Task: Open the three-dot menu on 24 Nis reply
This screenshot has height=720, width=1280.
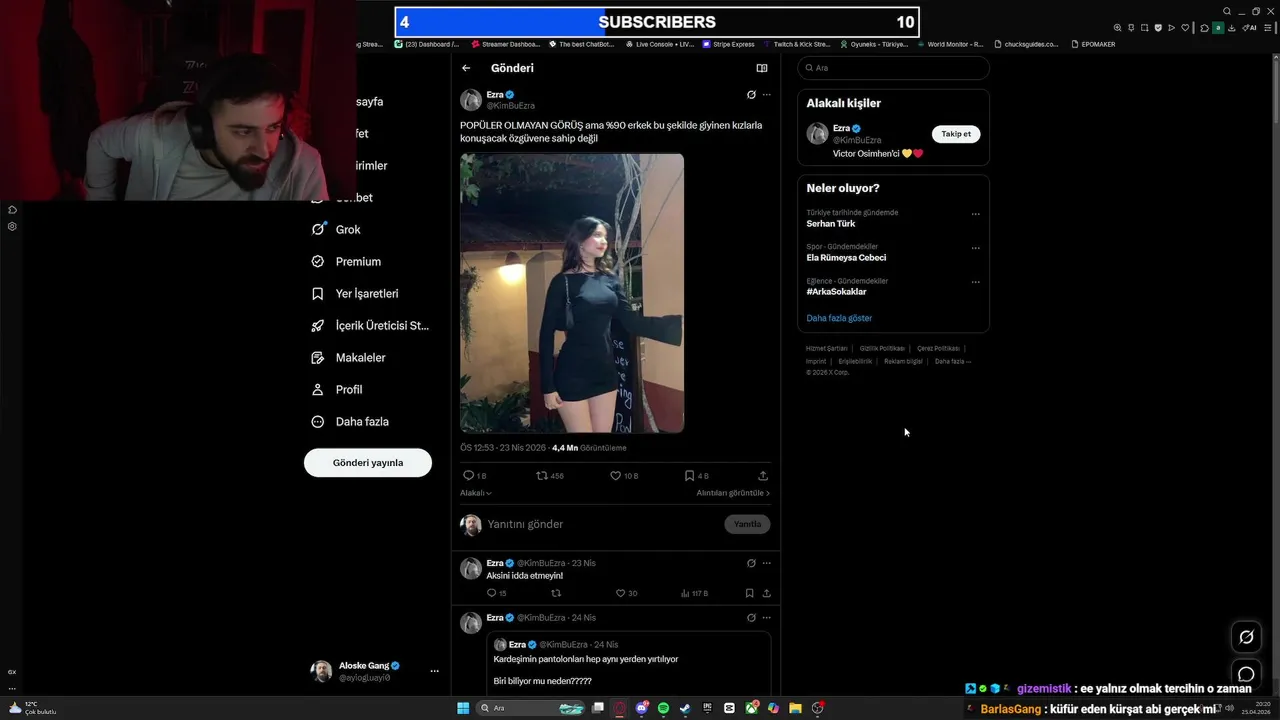Action: [767, 617]
